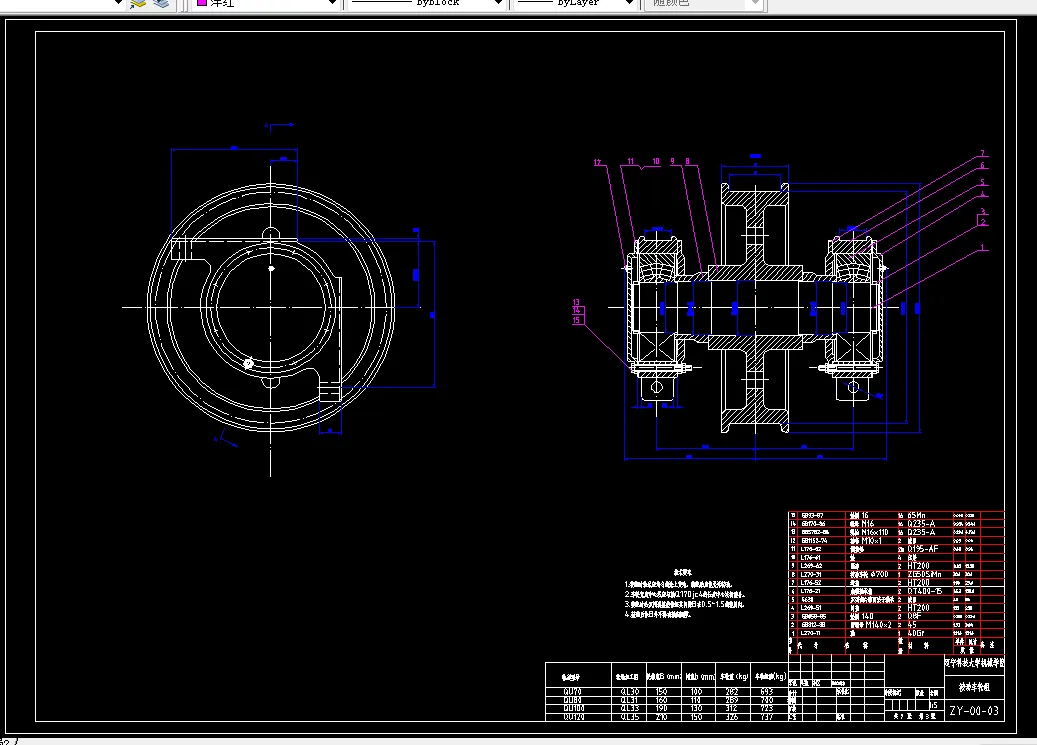Open the magenta color control dropdown
The width and height of the screenshot is (1037, 745).
(333, 3)
